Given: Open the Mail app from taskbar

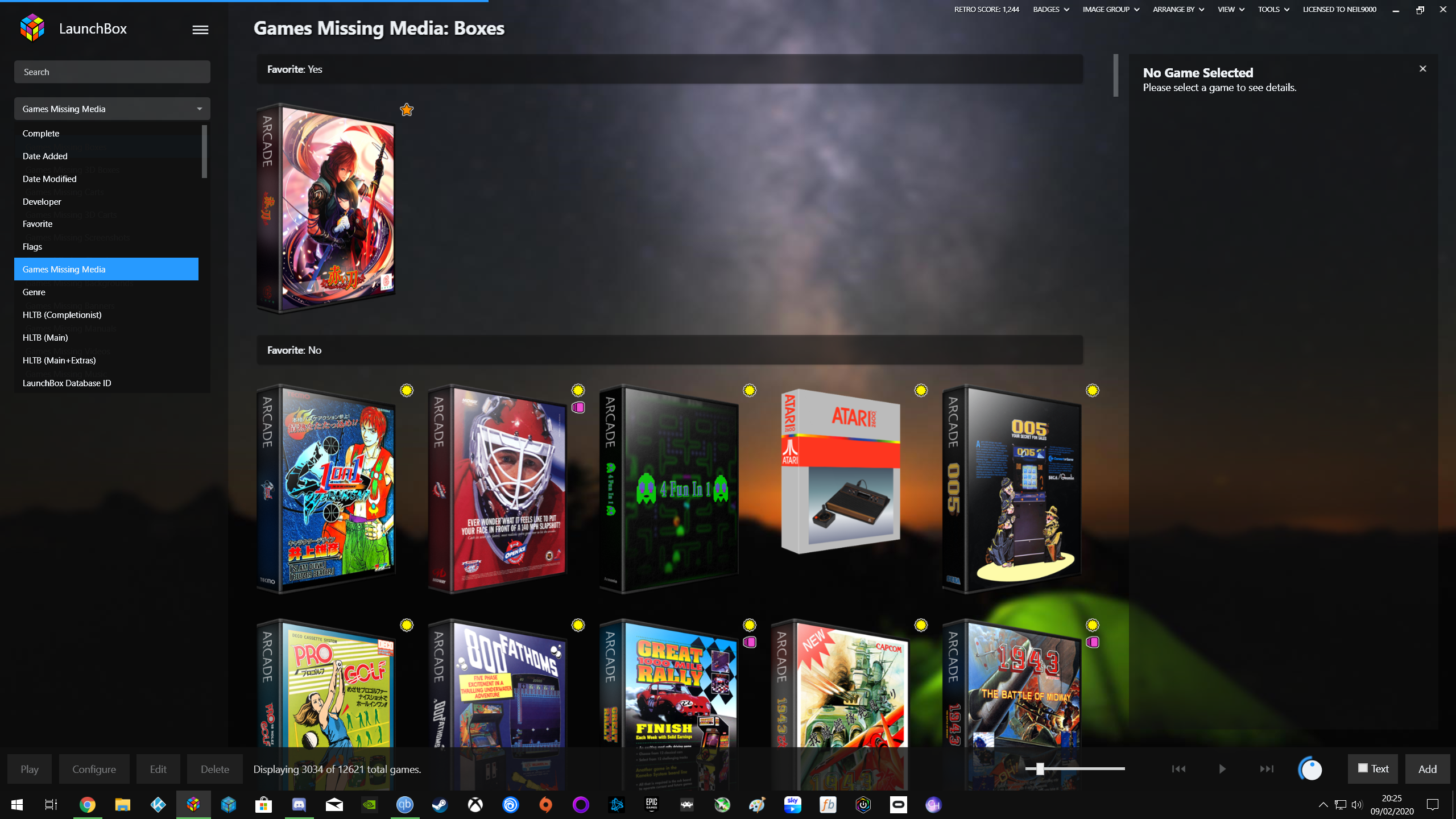Looking at the screenshot, I should tap(334, 805).
